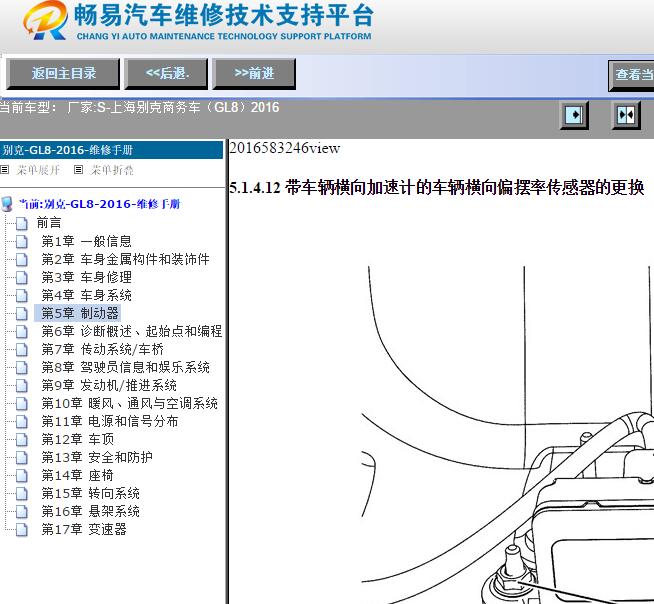Screen dimensions: 654x604
Task: Open 第6章 诊断概述、起始点和编程
Action: pyautogui.click(x=131, y=331)
